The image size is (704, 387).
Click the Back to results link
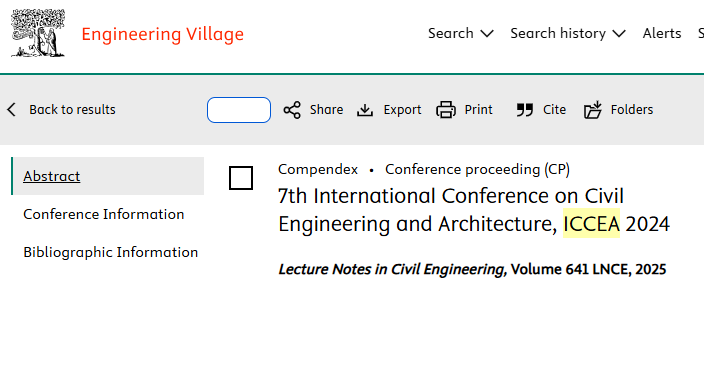pyautogui.click(x=72, y=110)
